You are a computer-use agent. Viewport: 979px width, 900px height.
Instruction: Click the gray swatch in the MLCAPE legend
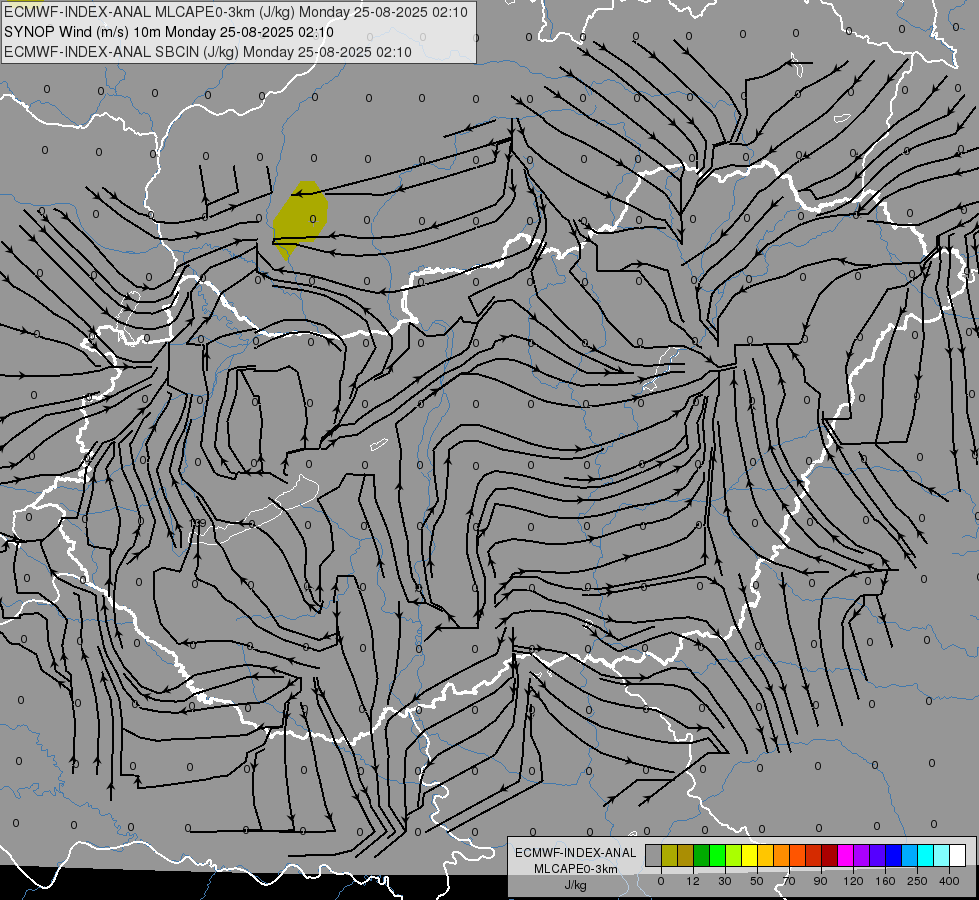pos(653,856)
